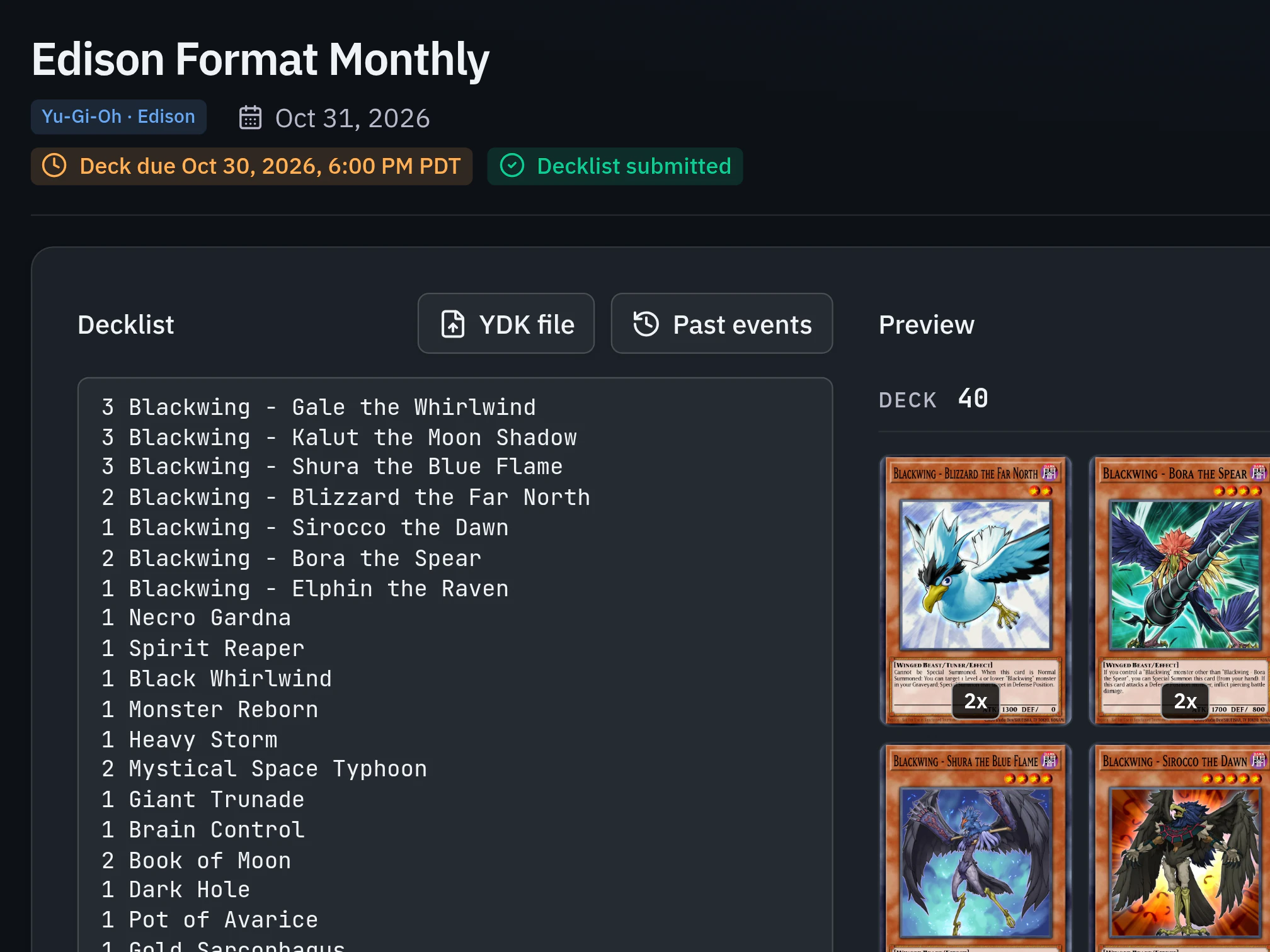
Task: Click the DECK 40 card count
Action: coord(934,399)
